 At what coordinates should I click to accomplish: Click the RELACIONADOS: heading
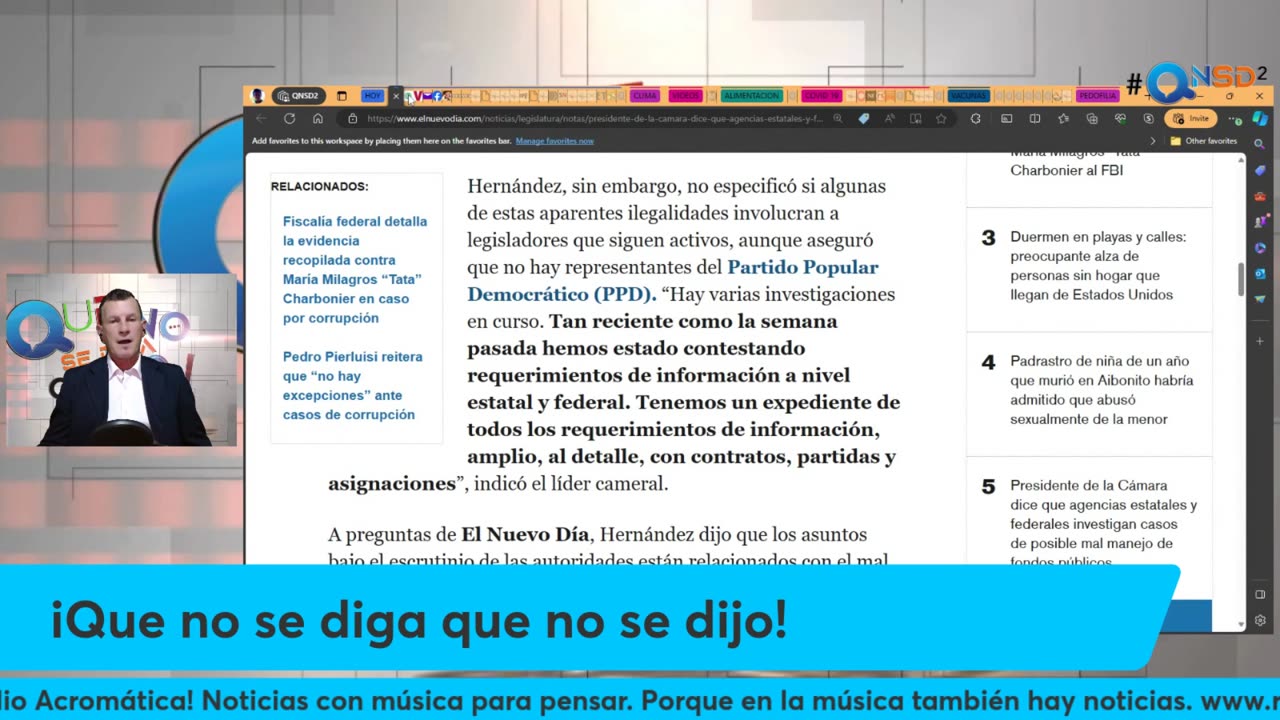click(x=319, y=187)
